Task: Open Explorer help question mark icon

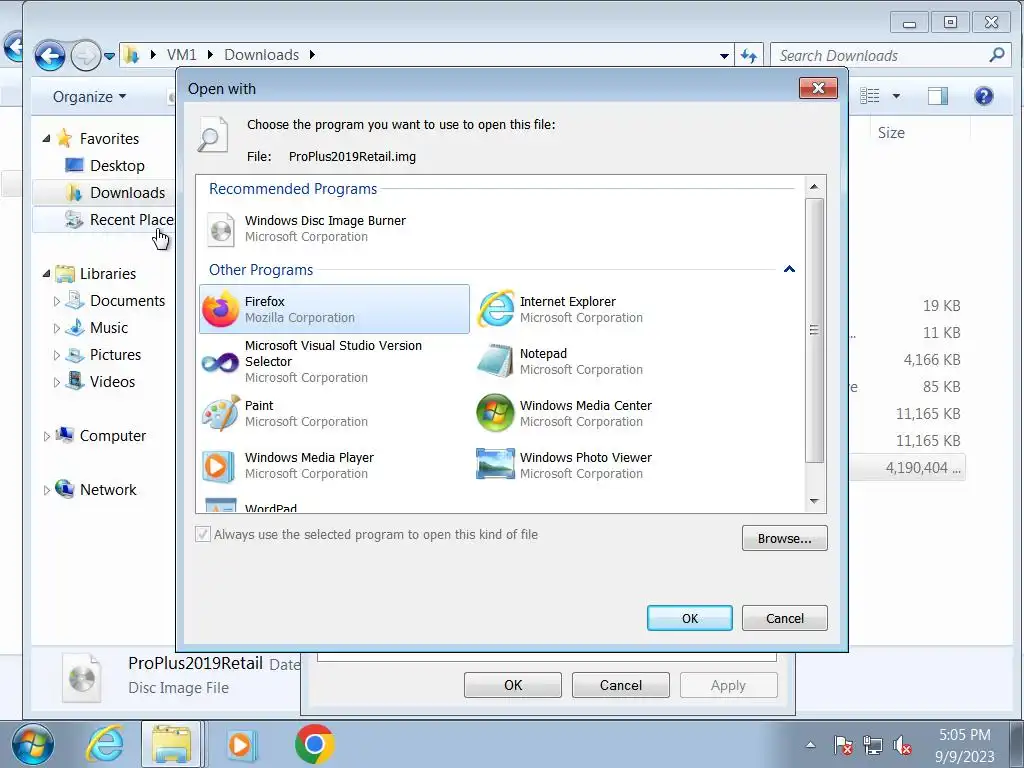Action: [x=984, y=96]
